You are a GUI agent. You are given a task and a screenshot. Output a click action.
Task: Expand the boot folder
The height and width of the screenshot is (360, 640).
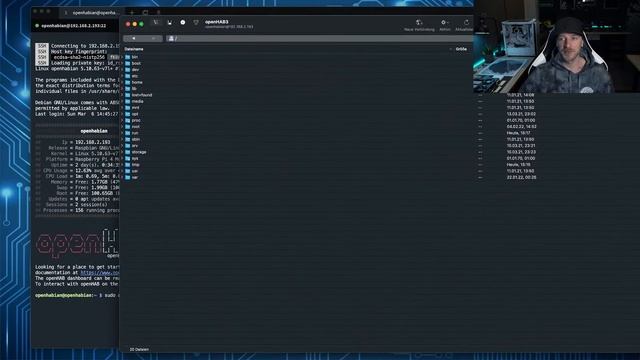pyautogui.click(x=122, y=63)
